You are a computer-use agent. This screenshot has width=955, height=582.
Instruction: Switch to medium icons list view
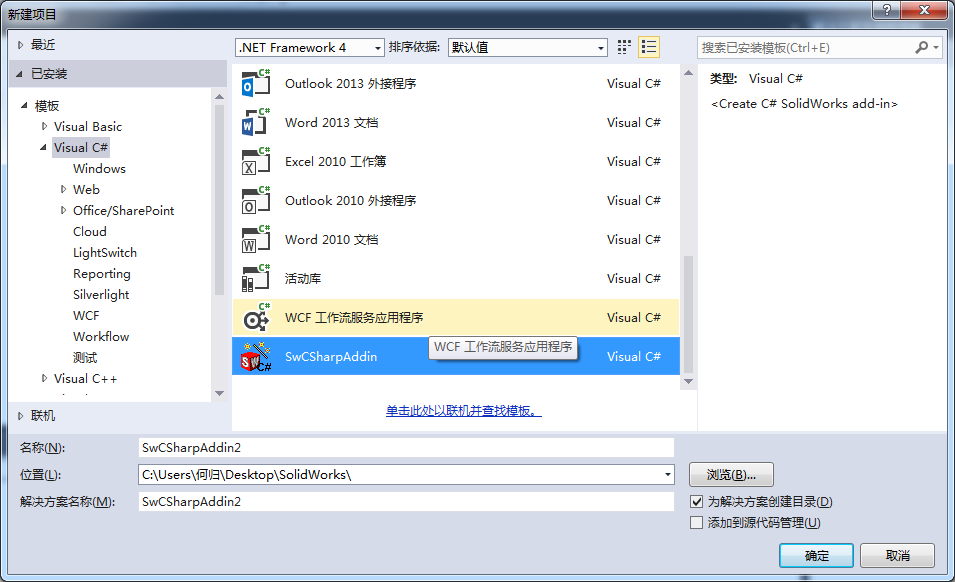(x=649, y=47)
